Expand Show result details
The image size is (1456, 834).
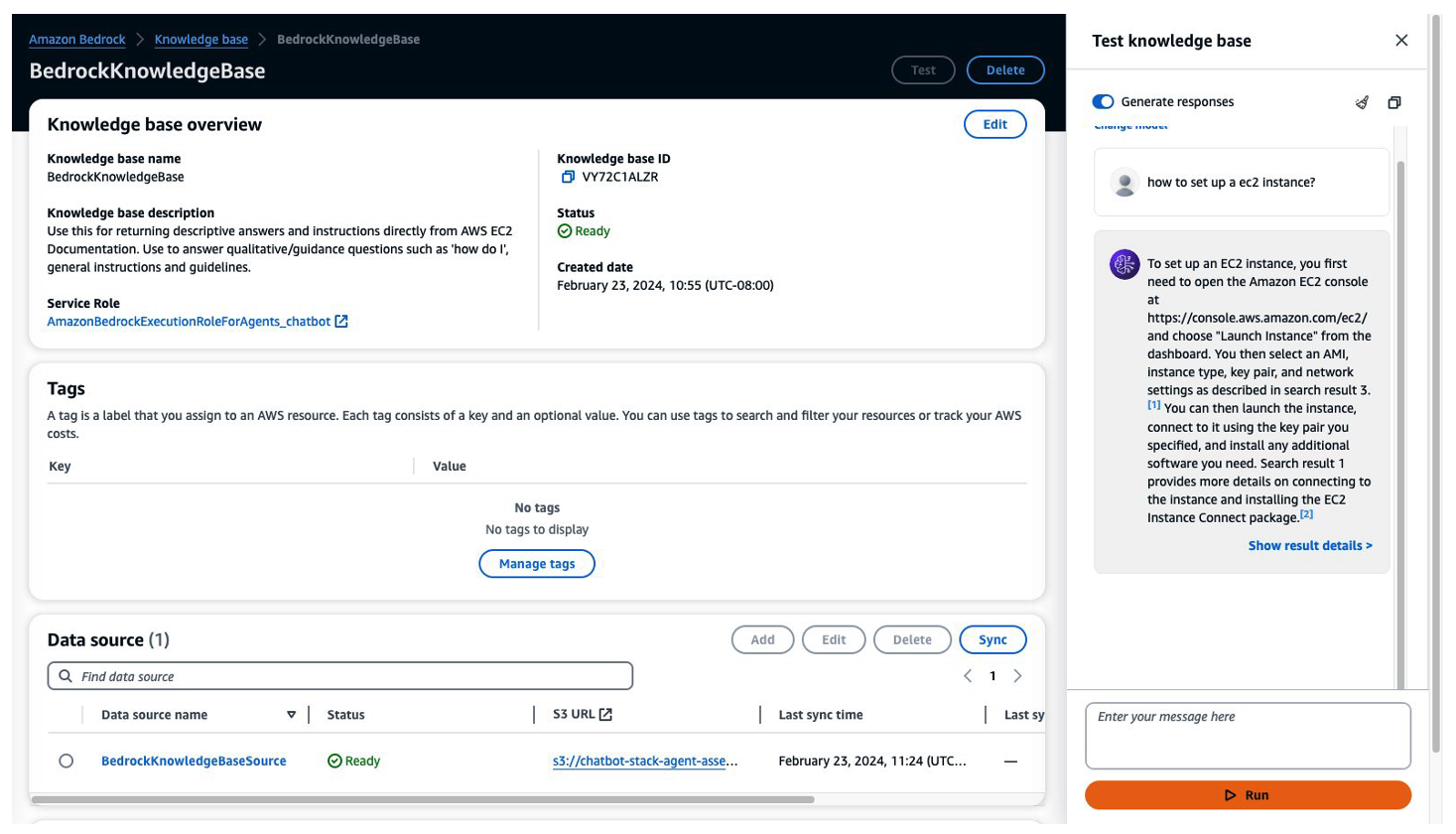click(1310, 546)
